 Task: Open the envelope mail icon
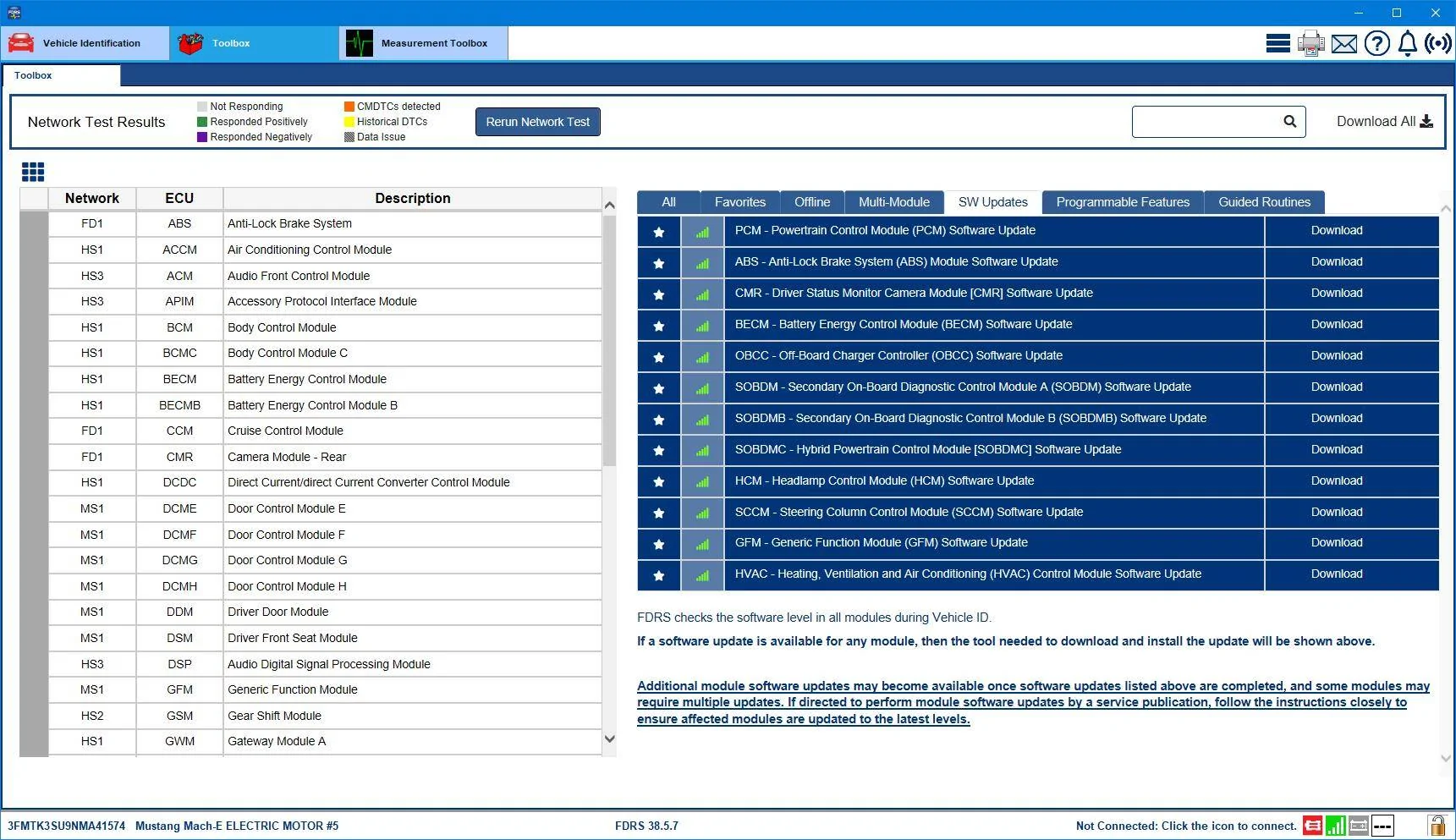point(1344,43)
